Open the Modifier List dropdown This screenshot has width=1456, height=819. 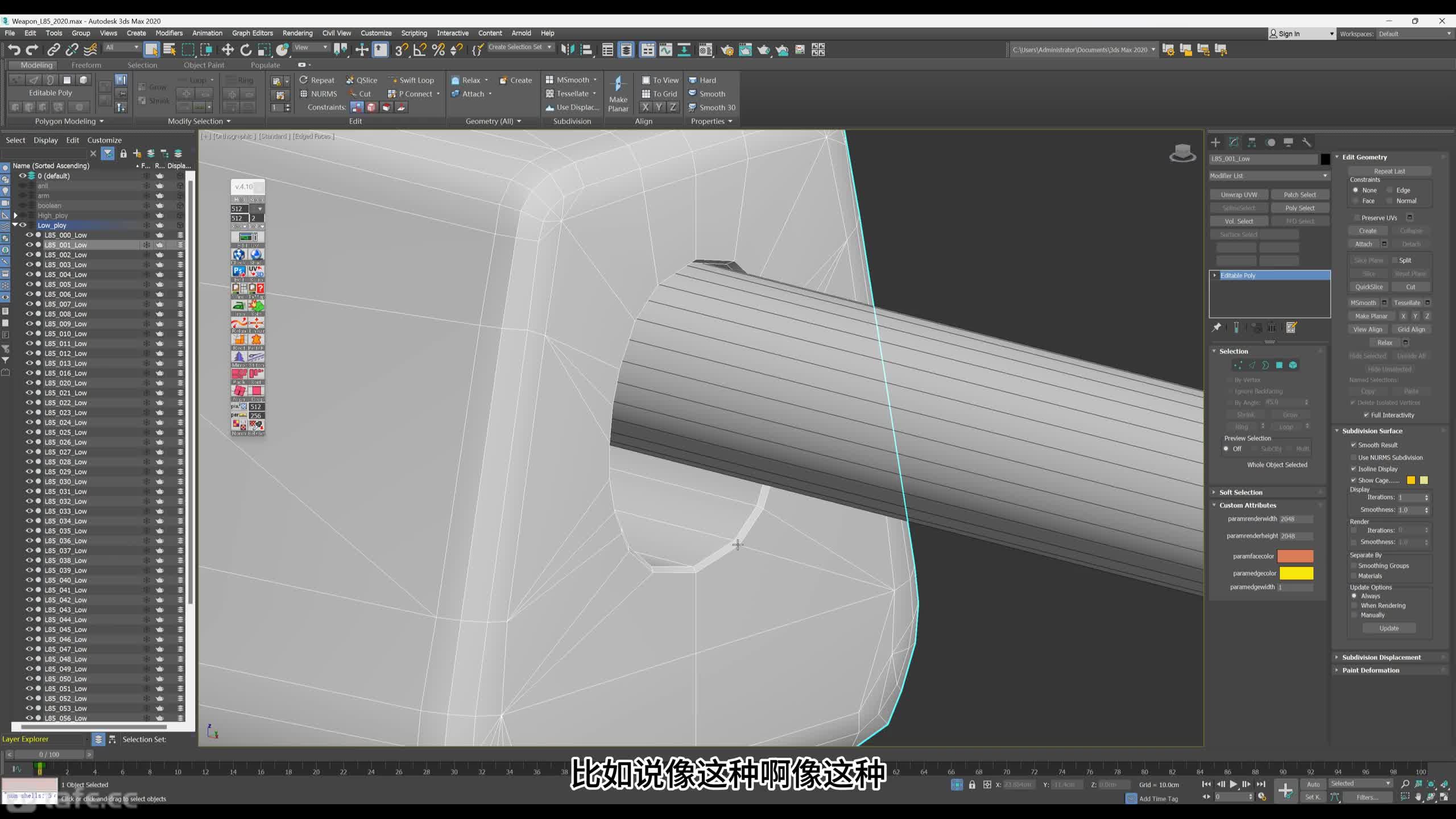coord(1269,176)
